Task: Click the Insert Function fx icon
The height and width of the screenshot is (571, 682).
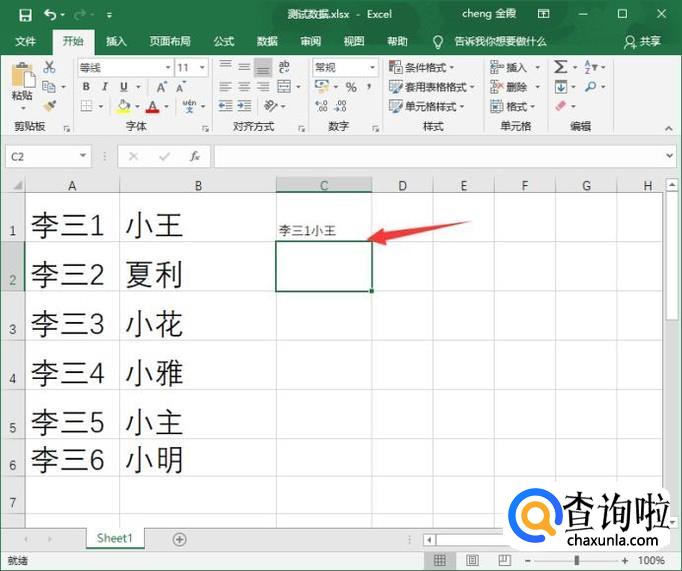Action: point(195,157)
